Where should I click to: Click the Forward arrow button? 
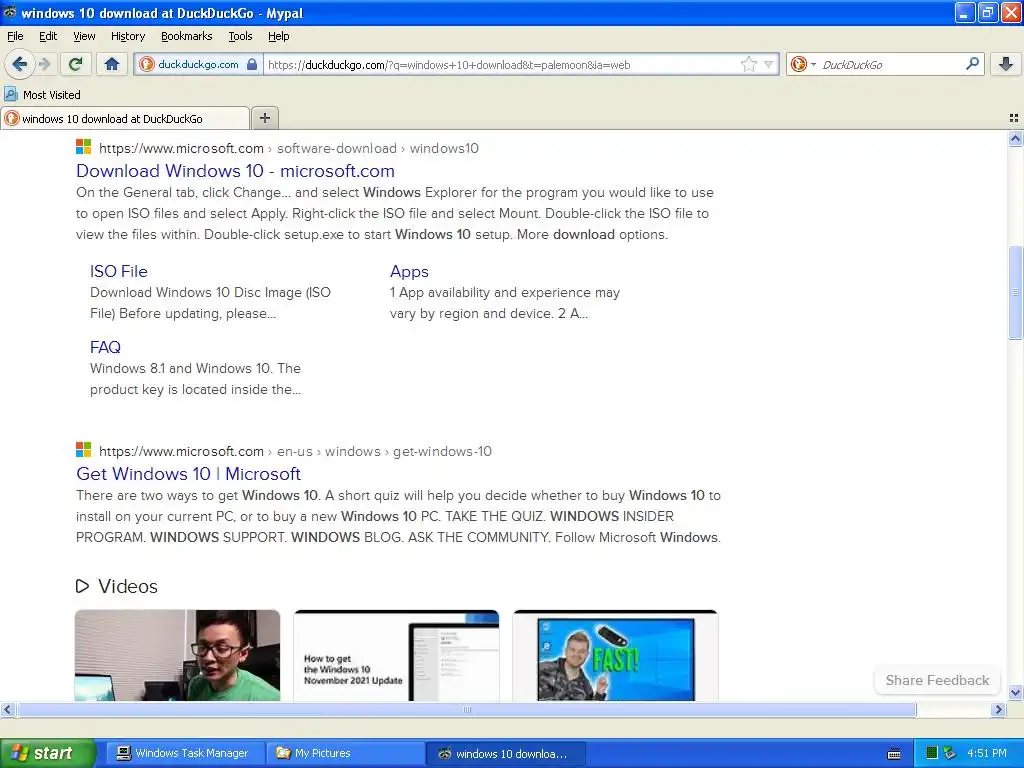[44, 64]
